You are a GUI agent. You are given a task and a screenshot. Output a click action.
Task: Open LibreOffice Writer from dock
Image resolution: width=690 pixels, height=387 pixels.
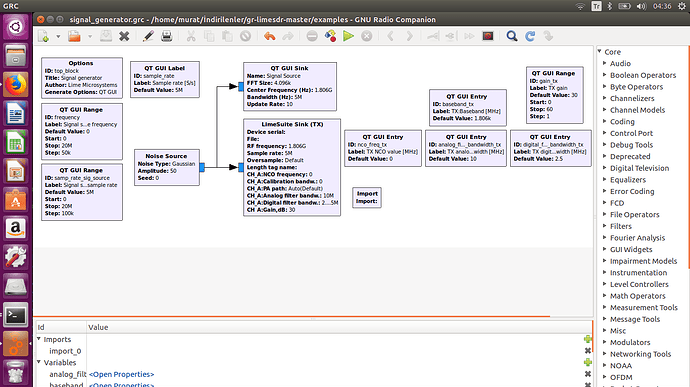(16, 114)
